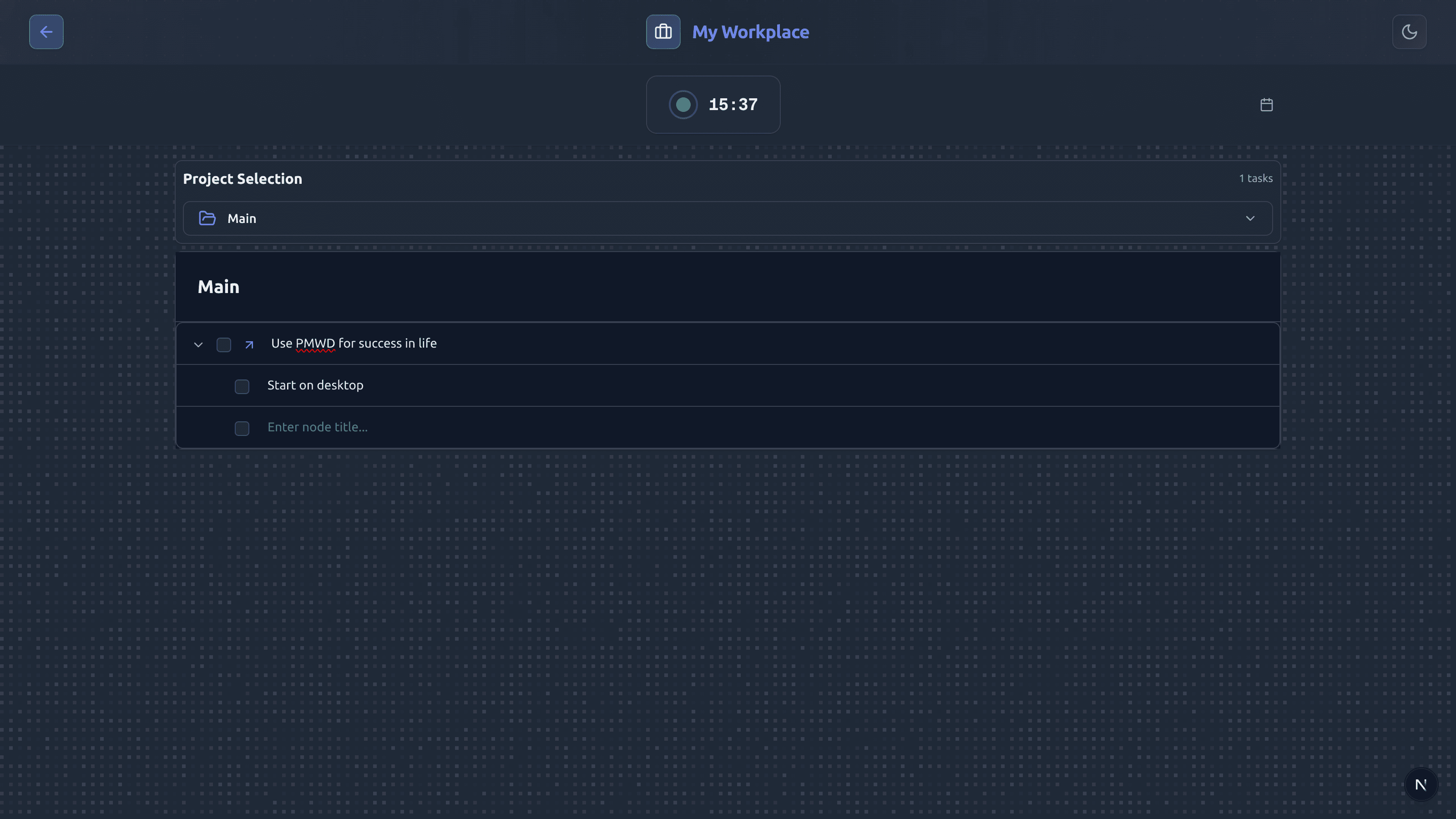Open the calendar icon
Screen dimensions: 1456x819
tap(1266, 105)
